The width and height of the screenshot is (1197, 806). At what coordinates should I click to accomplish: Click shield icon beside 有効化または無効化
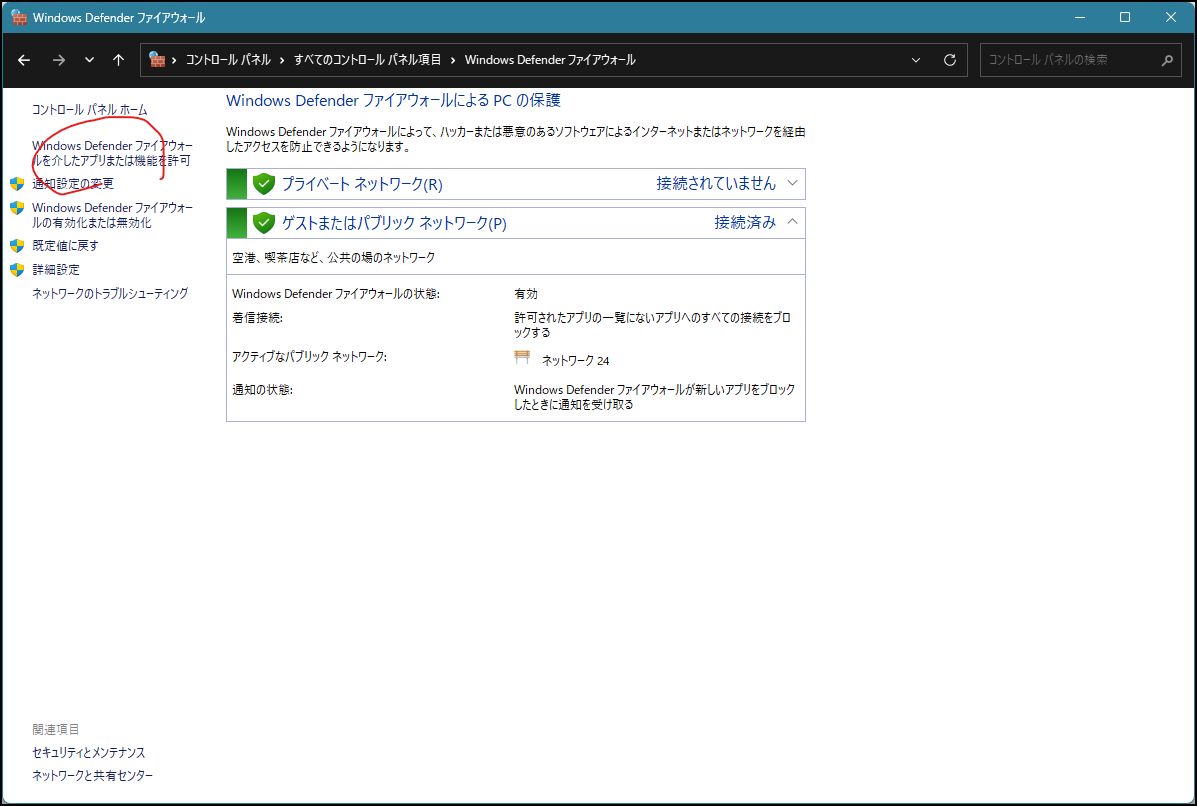[17, 208]
